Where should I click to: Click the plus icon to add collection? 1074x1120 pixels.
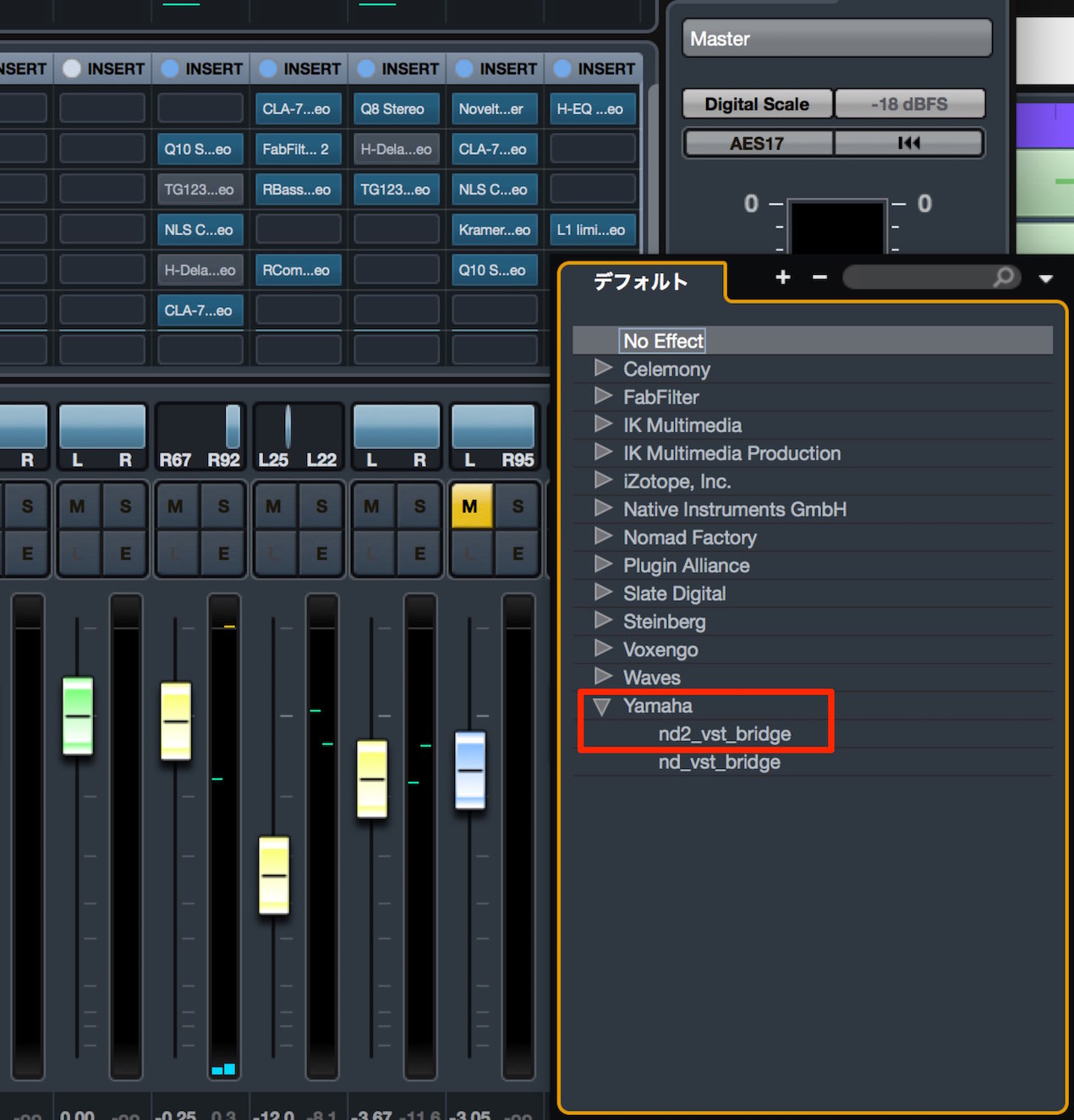pos(783,277)
